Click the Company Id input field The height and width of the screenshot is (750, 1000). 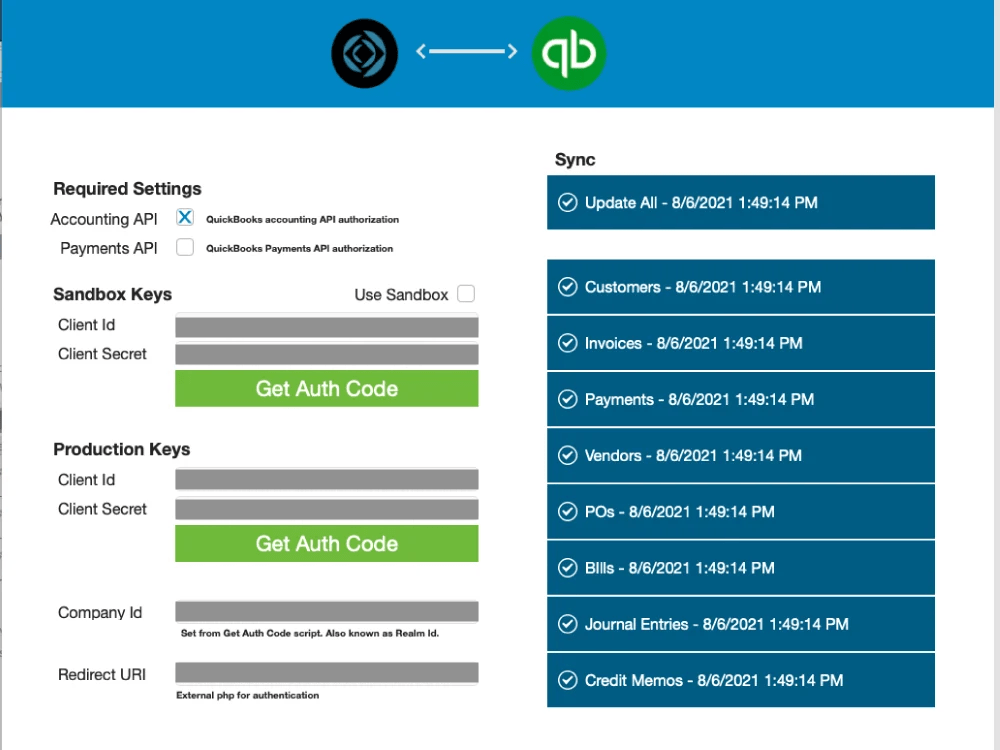(x=326, y=611)
